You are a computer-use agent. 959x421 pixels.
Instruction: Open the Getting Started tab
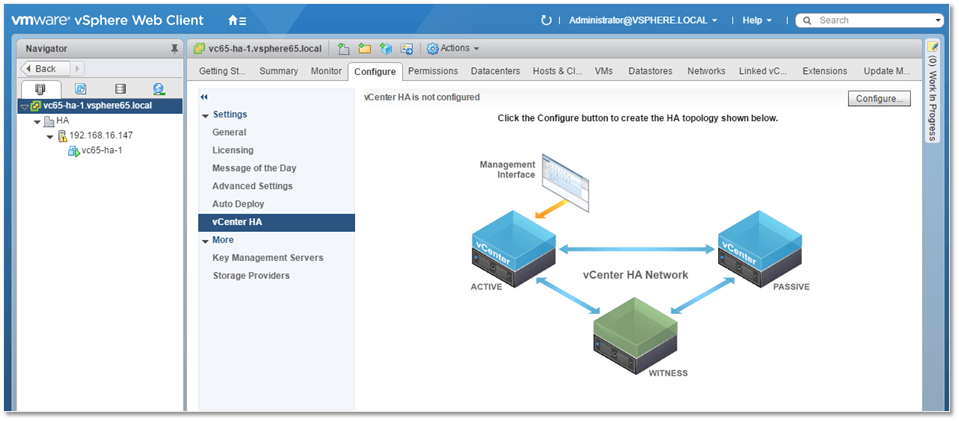[221, 71]
